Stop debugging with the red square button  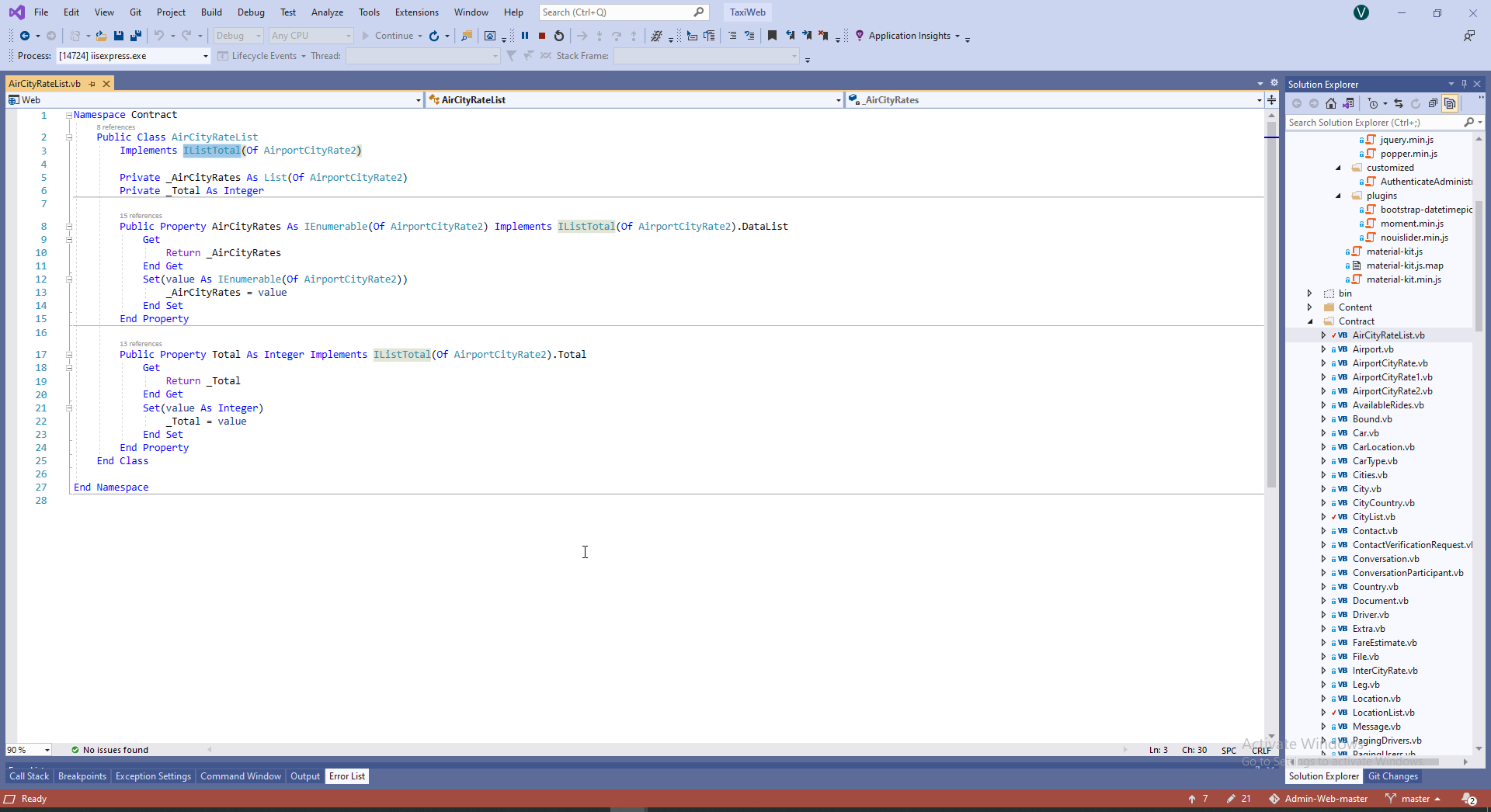542,36
